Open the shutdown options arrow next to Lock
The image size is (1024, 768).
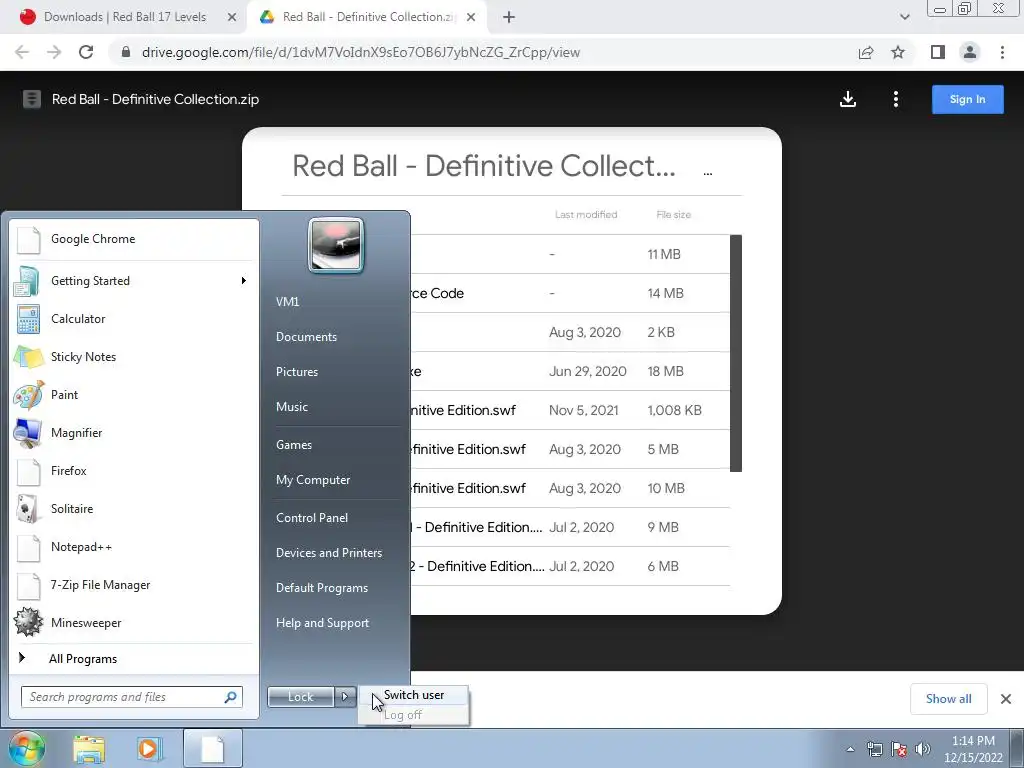pos(345,697)
